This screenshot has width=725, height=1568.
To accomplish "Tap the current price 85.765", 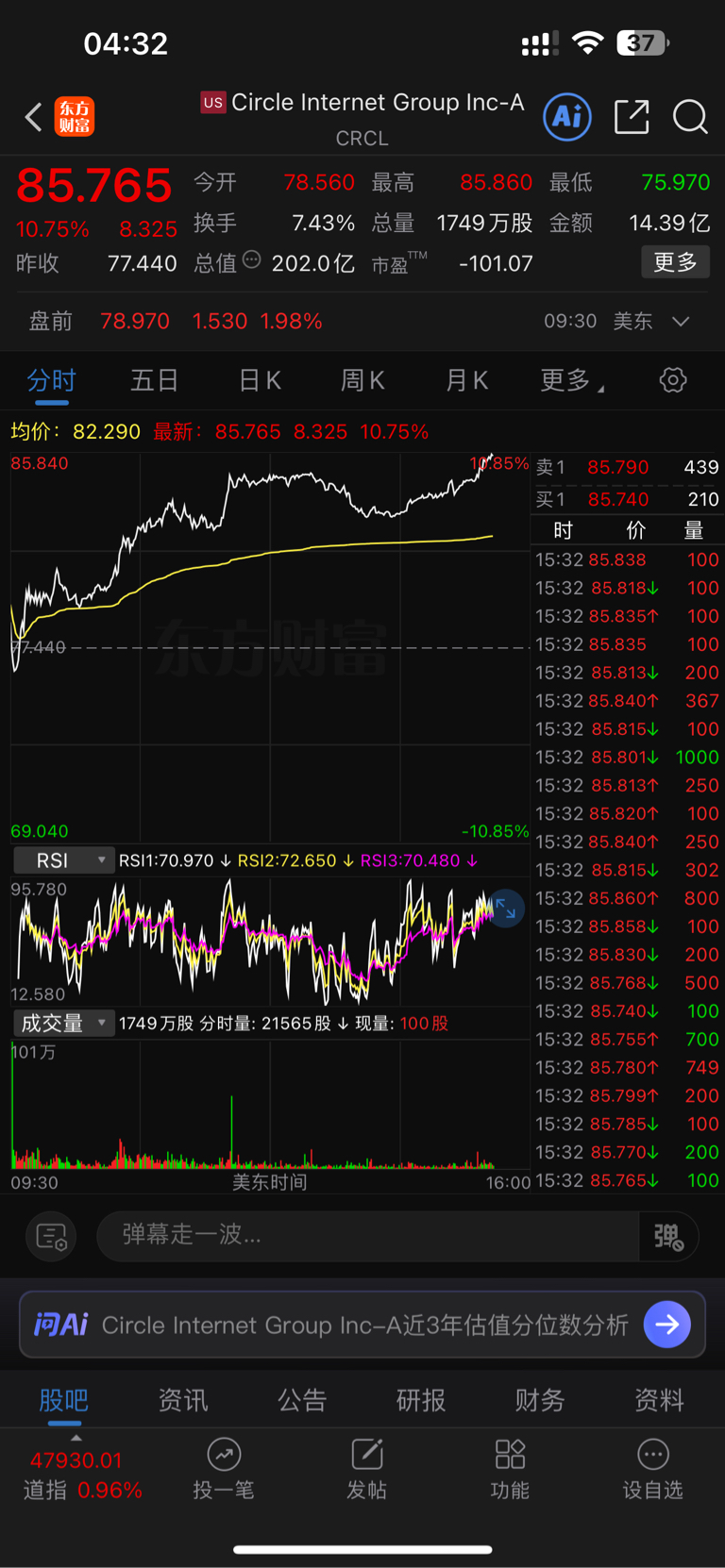I will point(94,185).
